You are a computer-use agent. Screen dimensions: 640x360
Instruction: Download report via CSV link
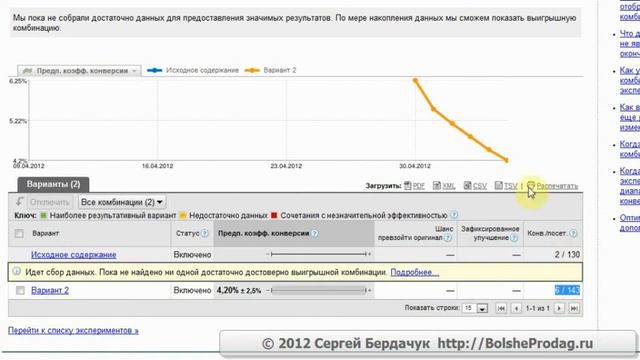[x=480, y=186]
